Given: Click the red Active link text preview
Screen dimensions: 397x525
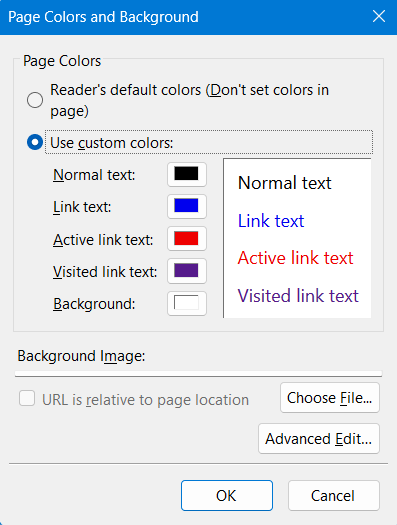Looking at the screenshot, I should pos(295,258).
